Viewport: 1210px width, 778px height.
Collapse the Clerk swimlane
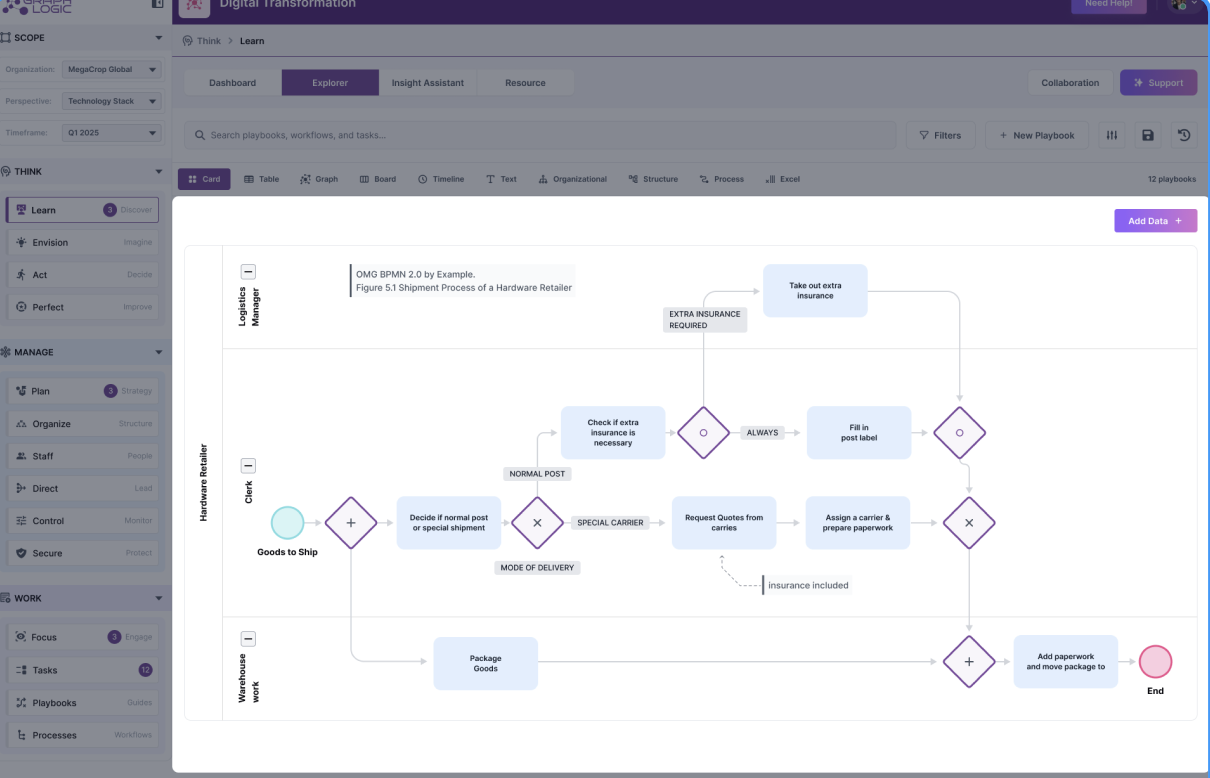click(x=248, y=465)
